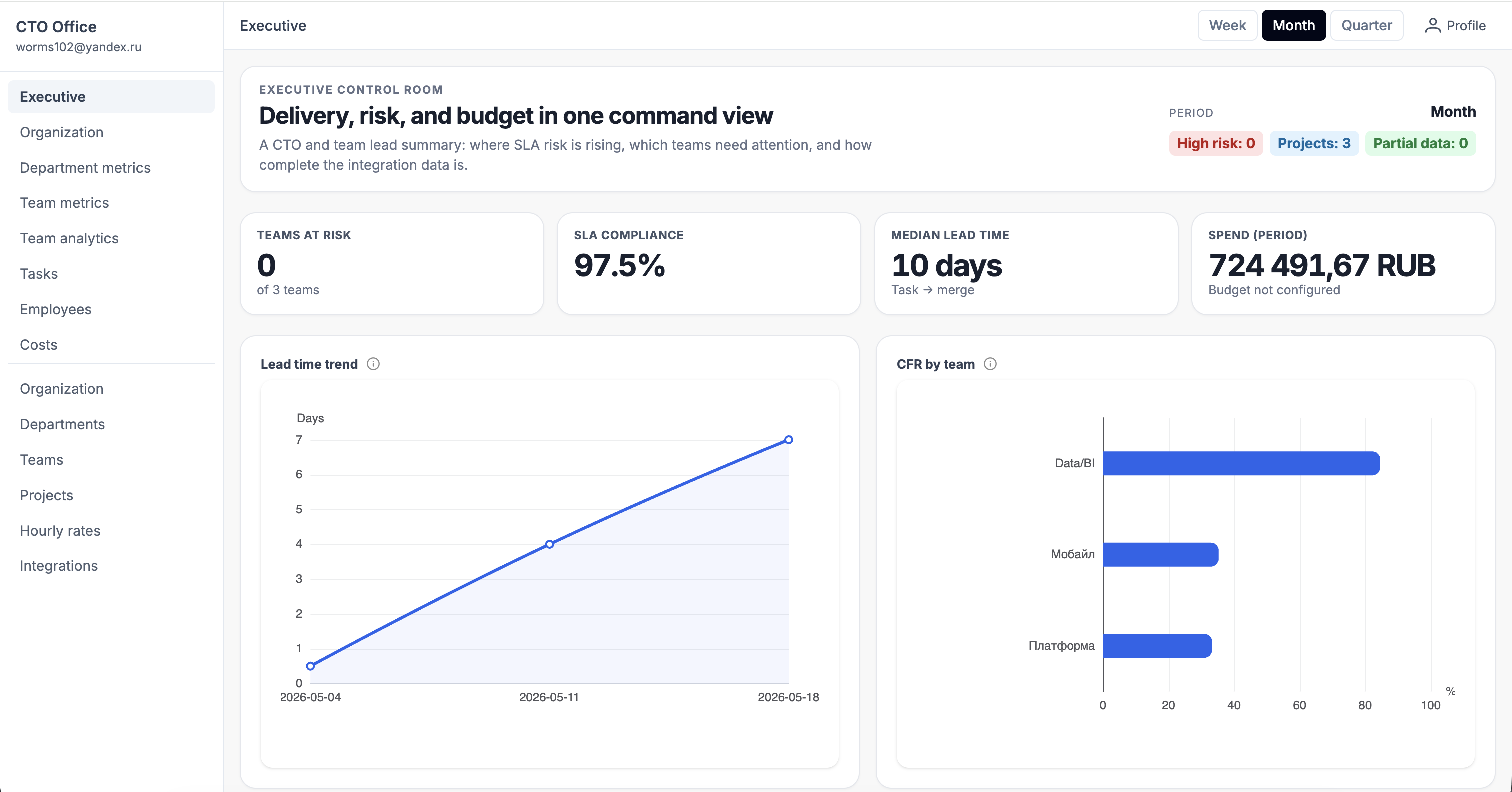Open Teams in the sidebar

pyautogui.click(x=111, y=459)
